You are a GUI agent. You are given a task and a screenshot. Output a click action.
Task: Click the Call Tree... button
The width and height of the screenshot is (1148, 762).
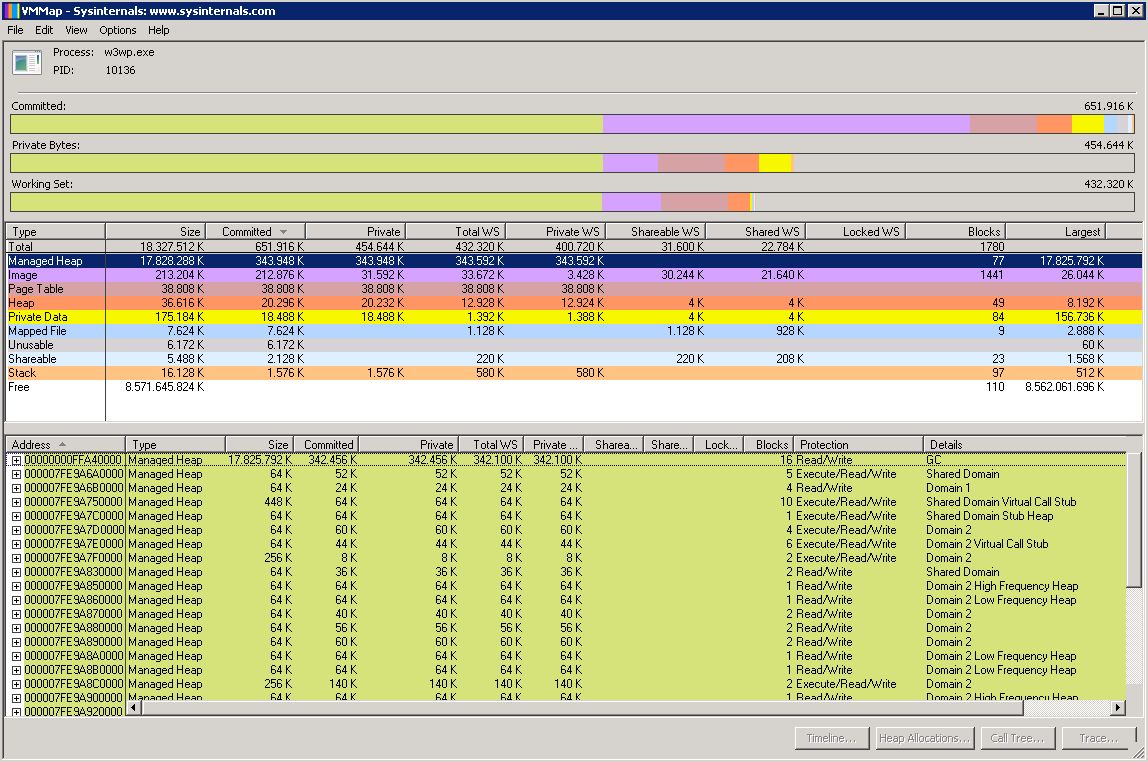[1018, 738]
